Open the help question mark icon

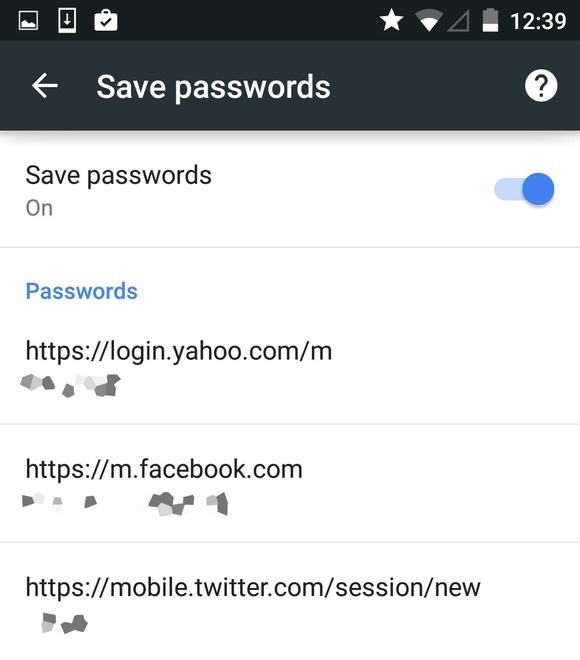541,86
